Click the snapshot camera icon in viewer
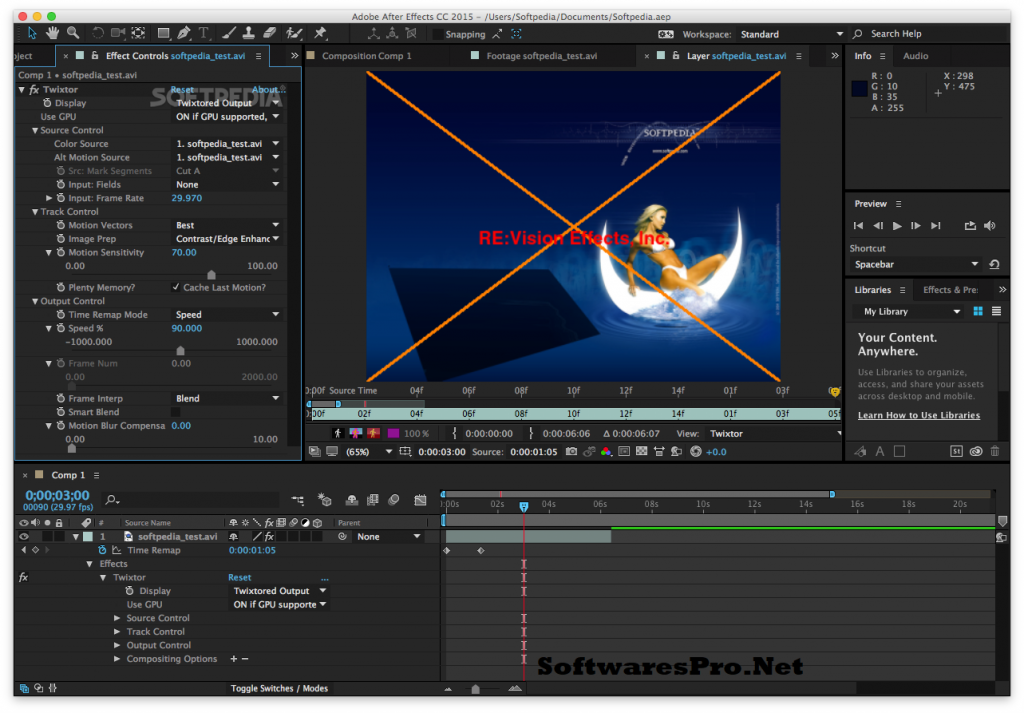 (571, 452)
